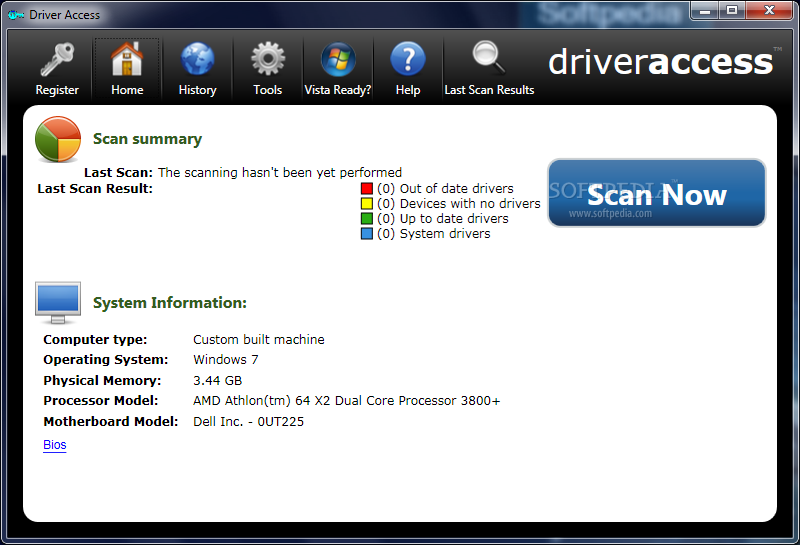
Task: Click the 'Operating System:' label
Action: click(106, 360)
